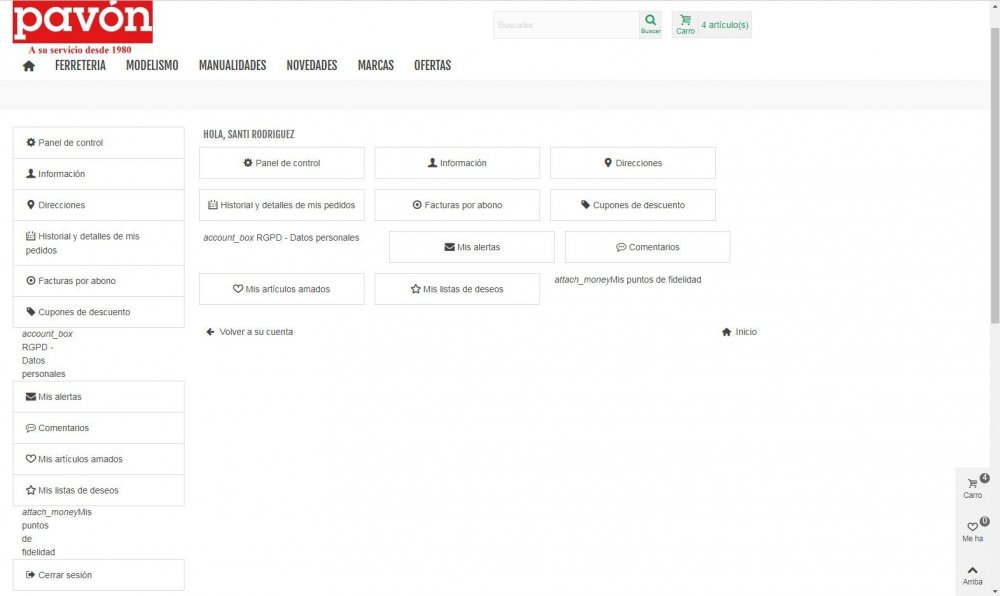Click the pin icon in sidebar Direcciones

(x=31, y=205)
